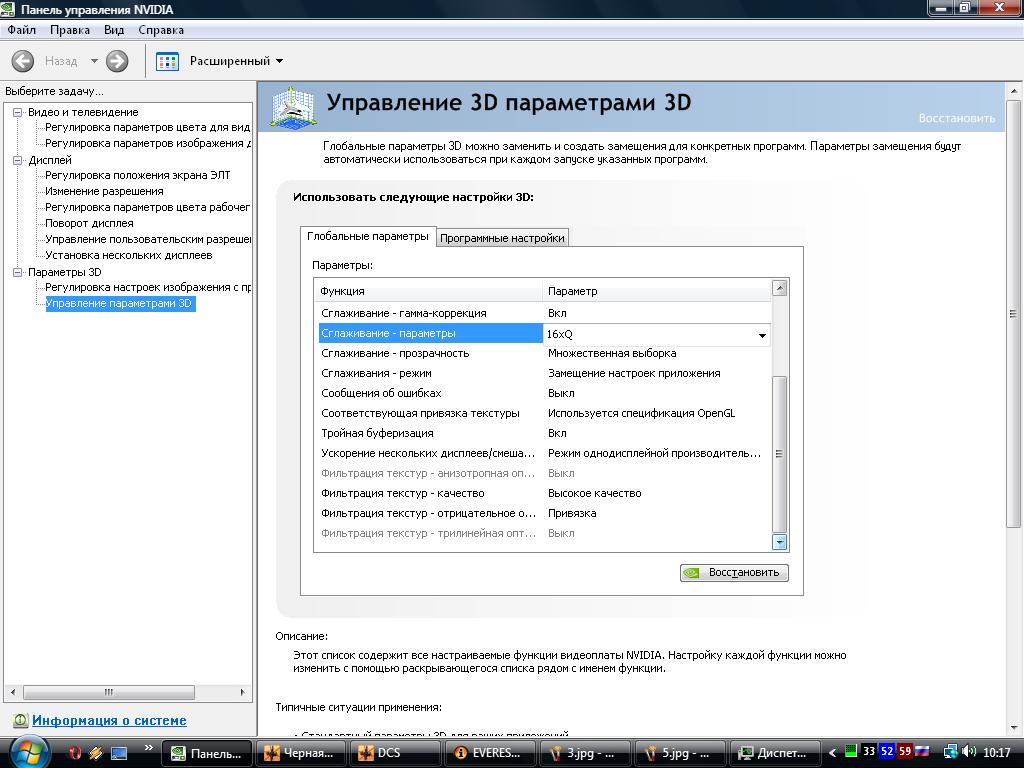Click the Back arrow button
The height and width of the screenshot is (768, 1024).
coord(23,61)
